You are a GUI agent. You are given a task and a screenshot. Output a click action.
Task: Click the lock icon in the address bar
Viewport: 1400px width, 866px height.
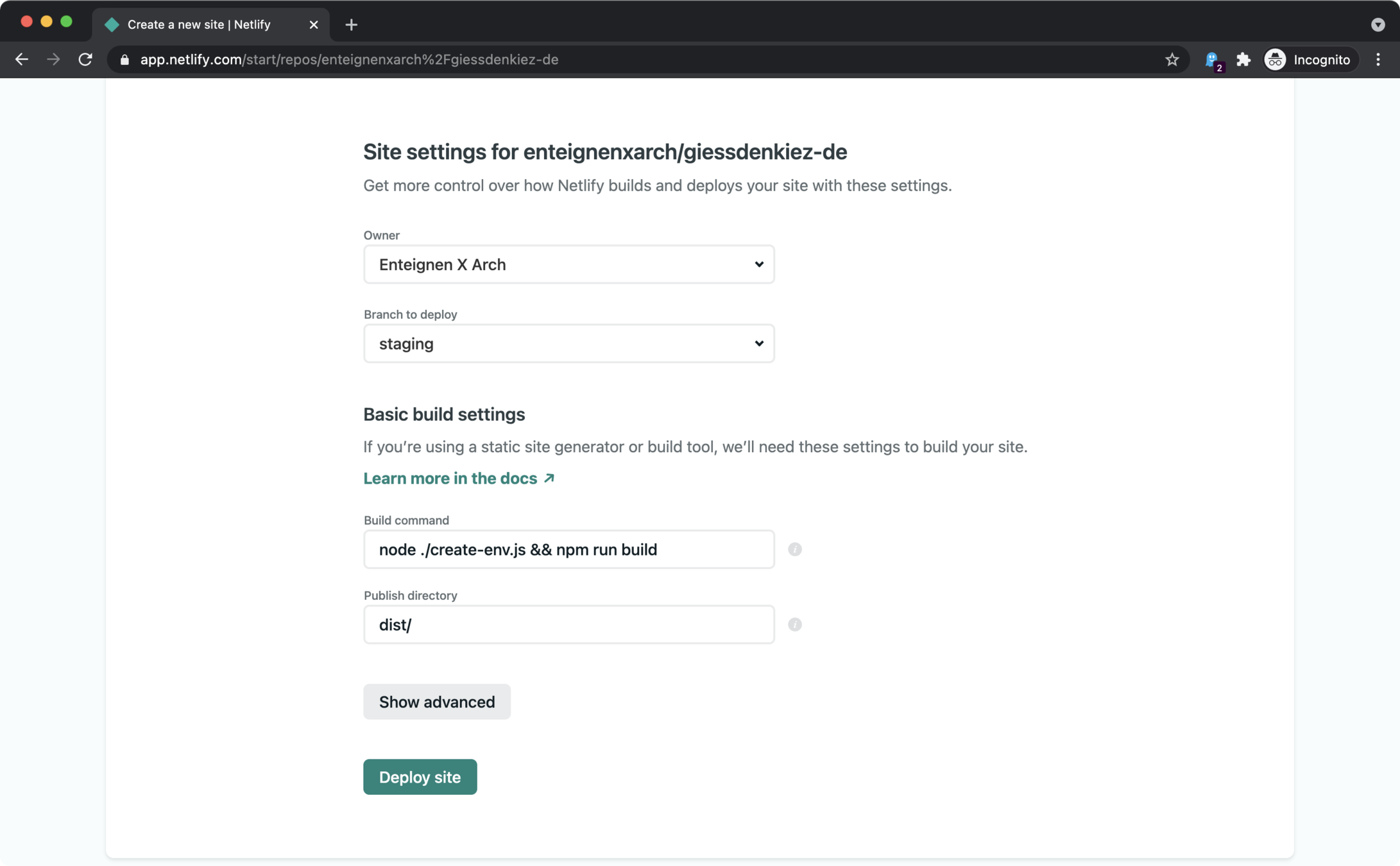click(x=124, y=60)
